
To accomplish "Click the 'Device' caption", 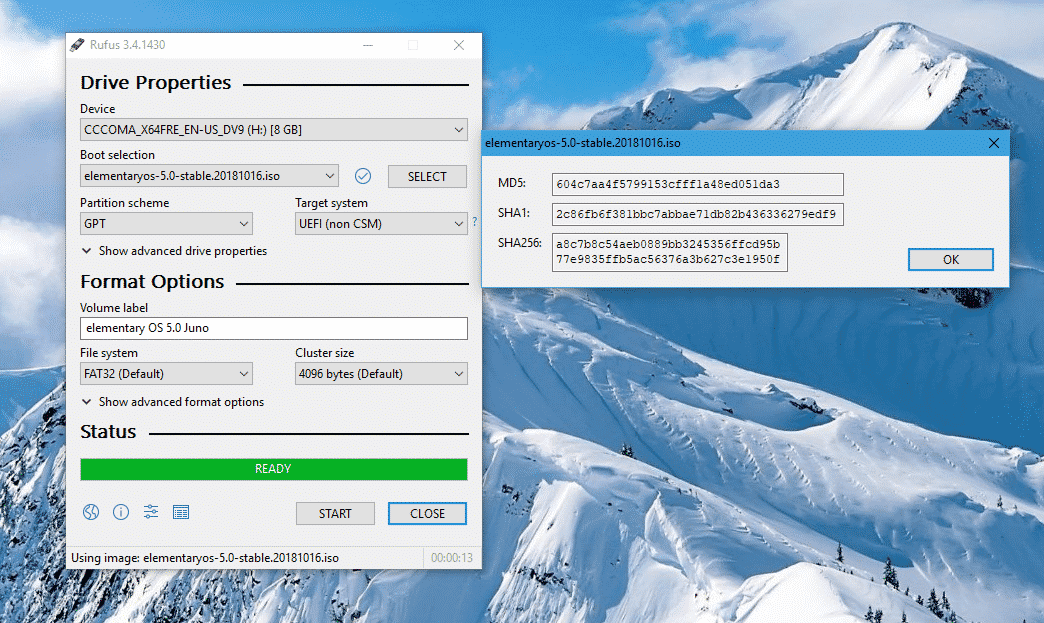I will 98,108.
